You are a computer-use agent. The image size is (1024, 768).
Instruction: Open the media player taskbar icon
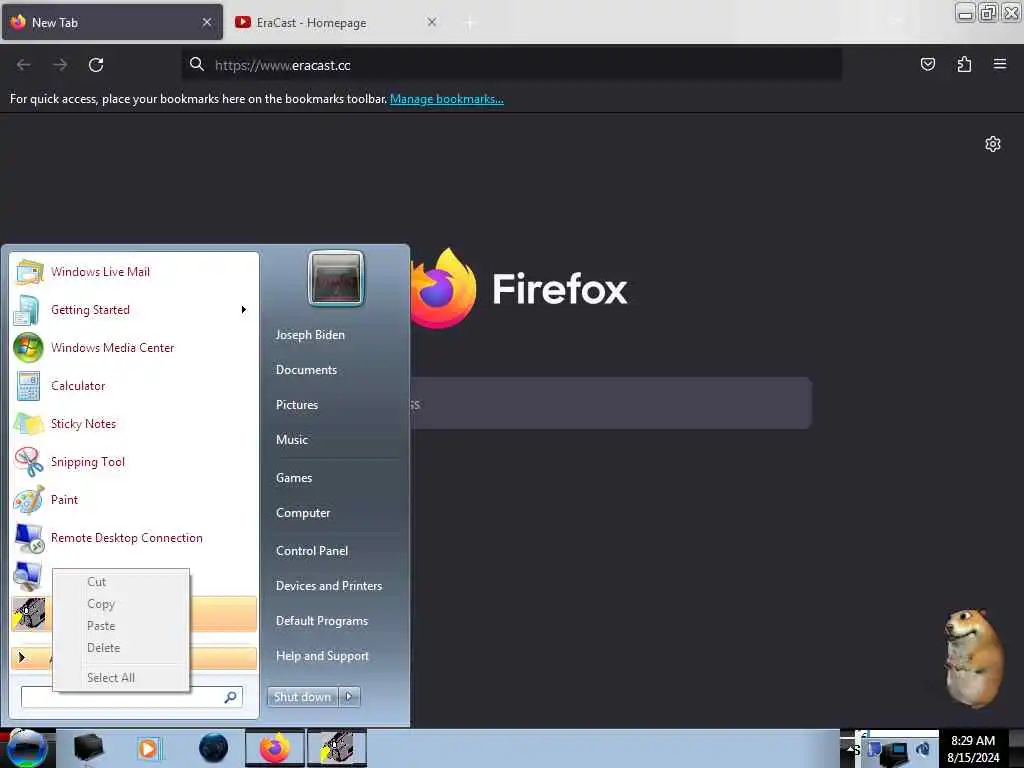tap(148, 748)
